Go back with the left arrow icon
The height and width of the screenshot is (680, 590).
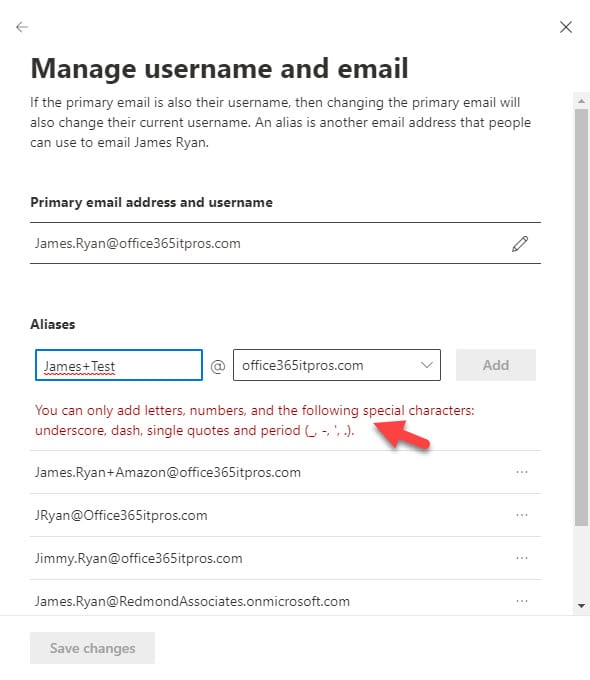22,27
